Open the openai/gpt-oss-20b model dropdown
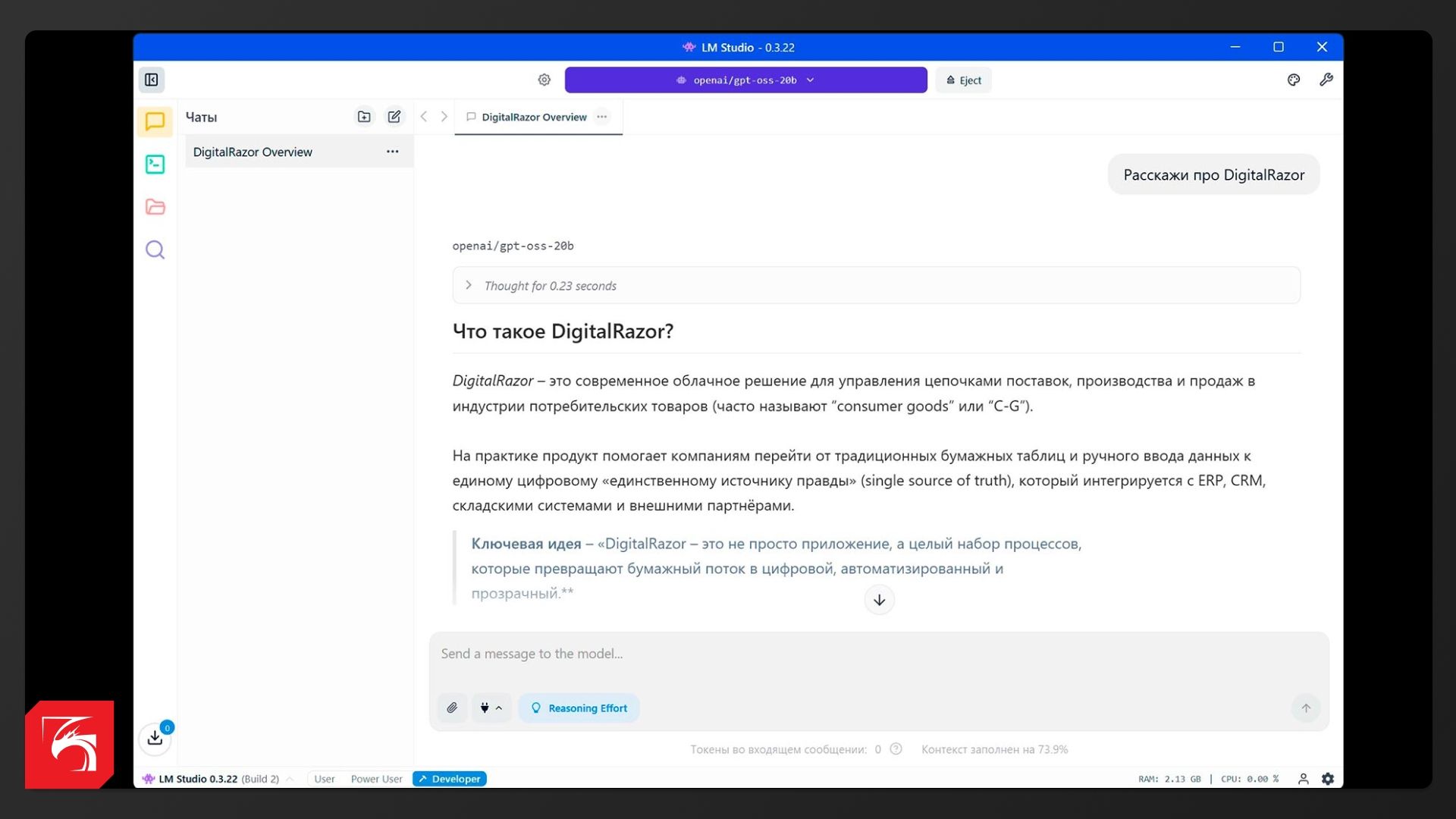Image resolution: width=1456 pixels, height=819 pixels. (x=745, y=80)
